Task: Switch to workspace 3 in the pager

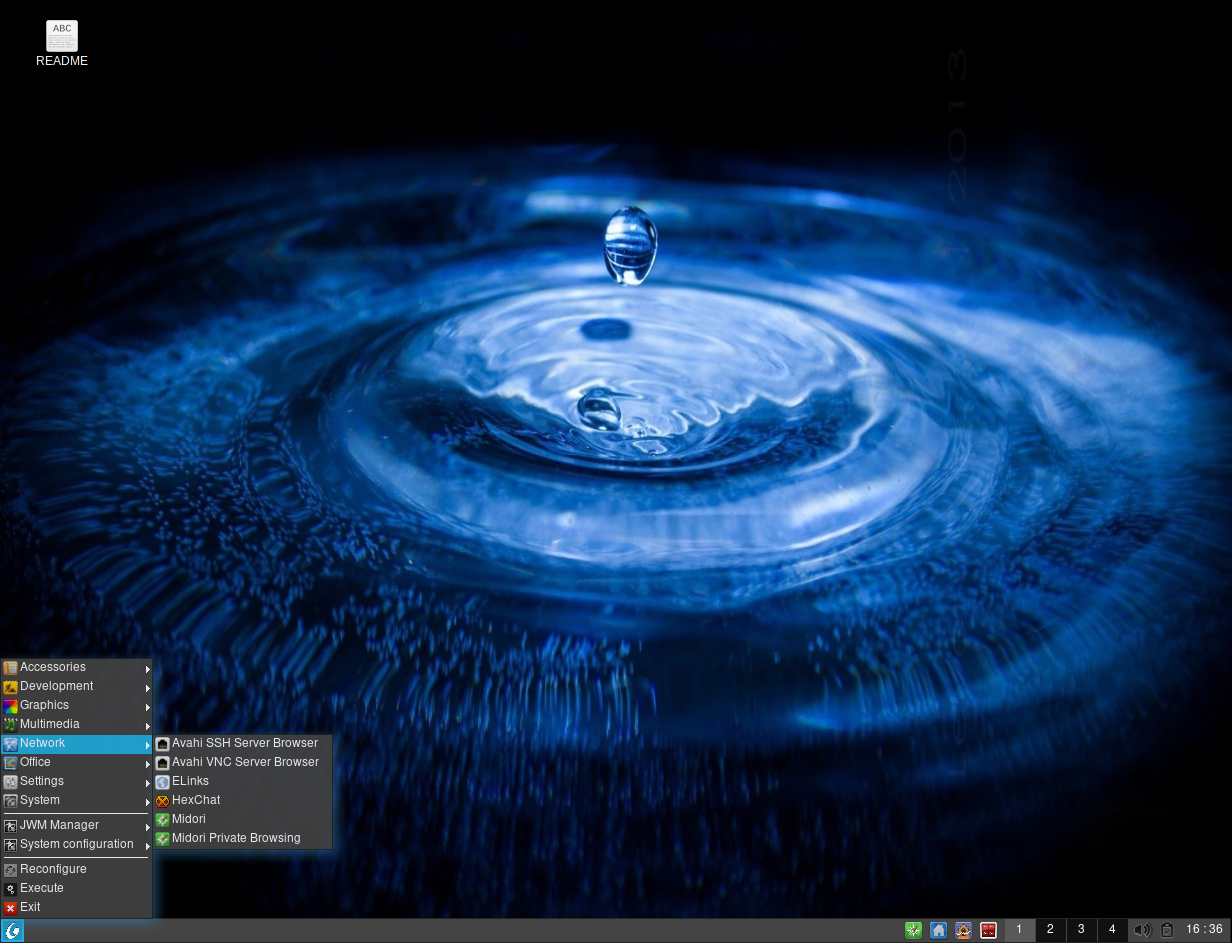Action: tap(1081, 930)
